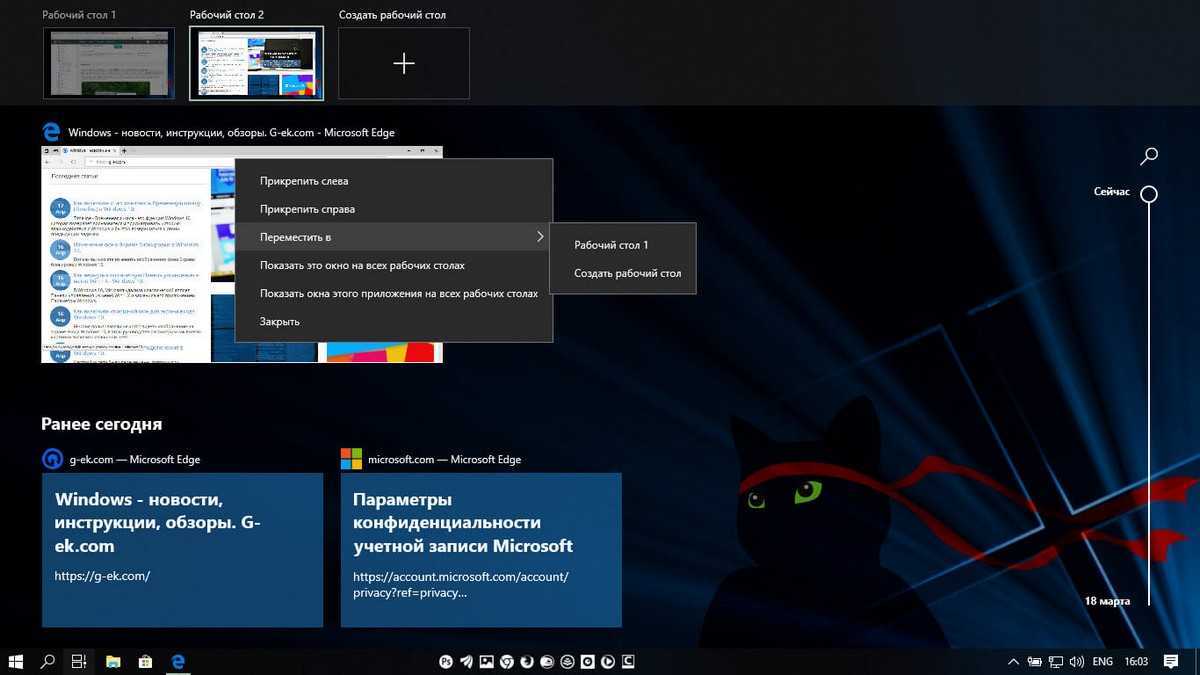Viewport: 1200px width, 675px height.
Task: Open File Explorer from the taskbar
Action: tap(113, 661)
